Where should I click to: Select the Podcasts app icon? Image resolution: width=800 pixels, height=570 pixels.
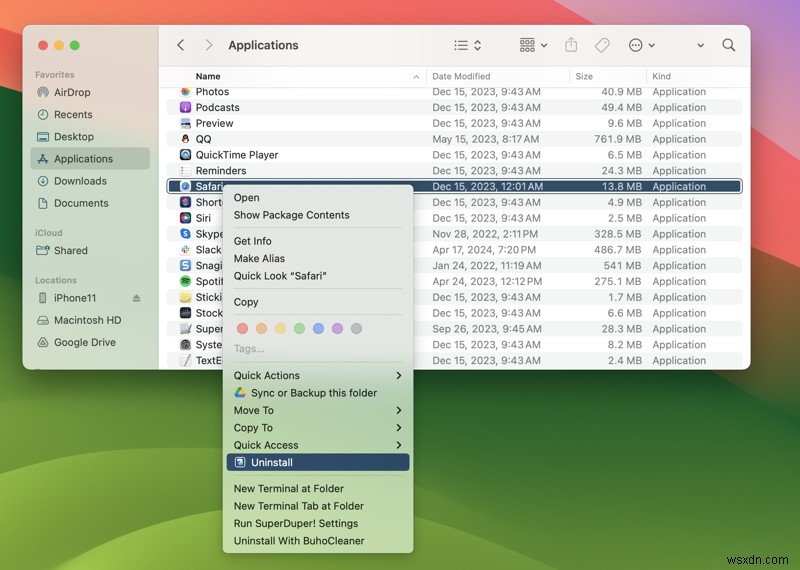click(x=185, y=107)
